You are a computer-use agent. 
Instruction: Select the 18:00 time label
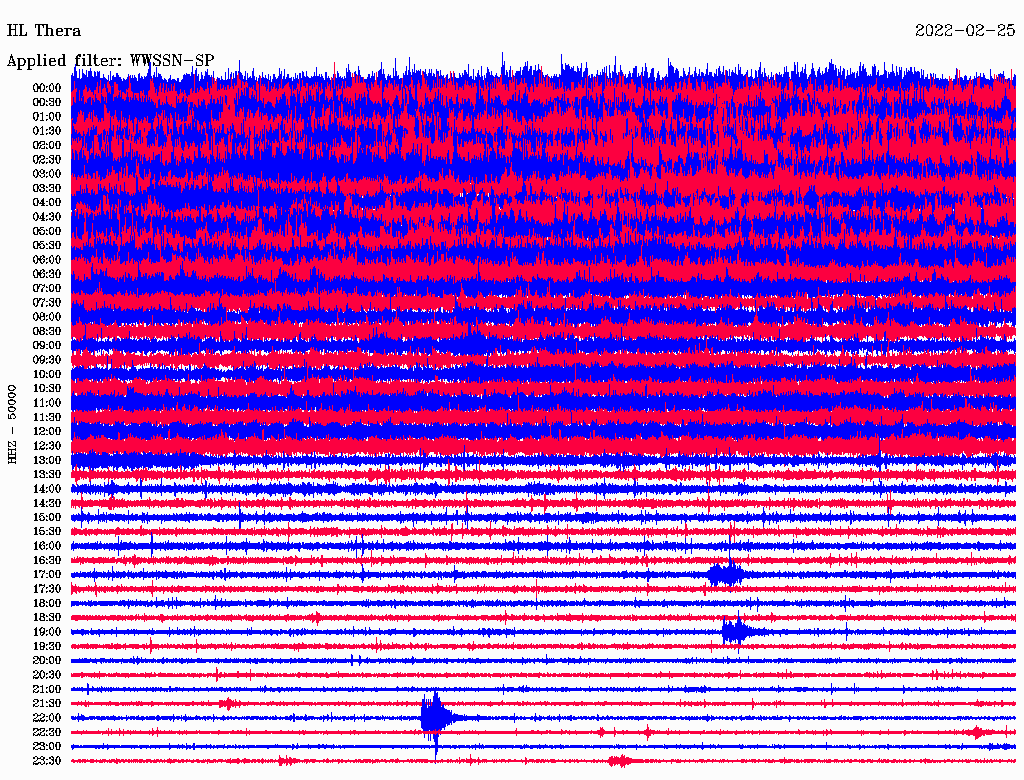47,603
